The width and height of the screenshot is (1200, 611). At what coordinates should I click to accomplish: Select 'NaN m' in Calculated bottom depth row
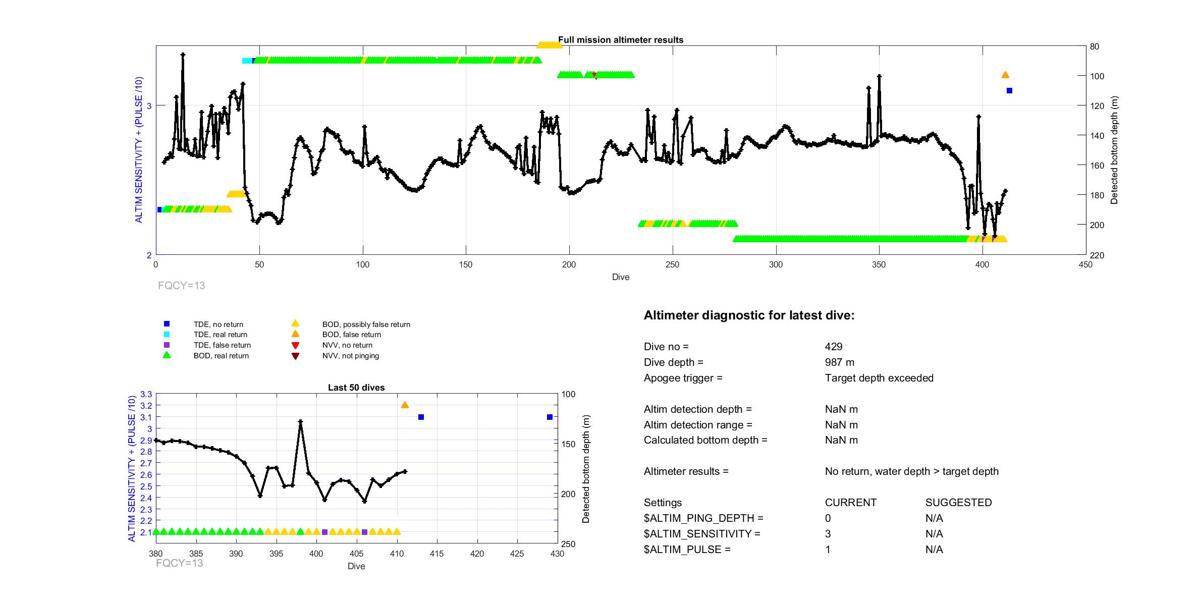coord(842,440)
